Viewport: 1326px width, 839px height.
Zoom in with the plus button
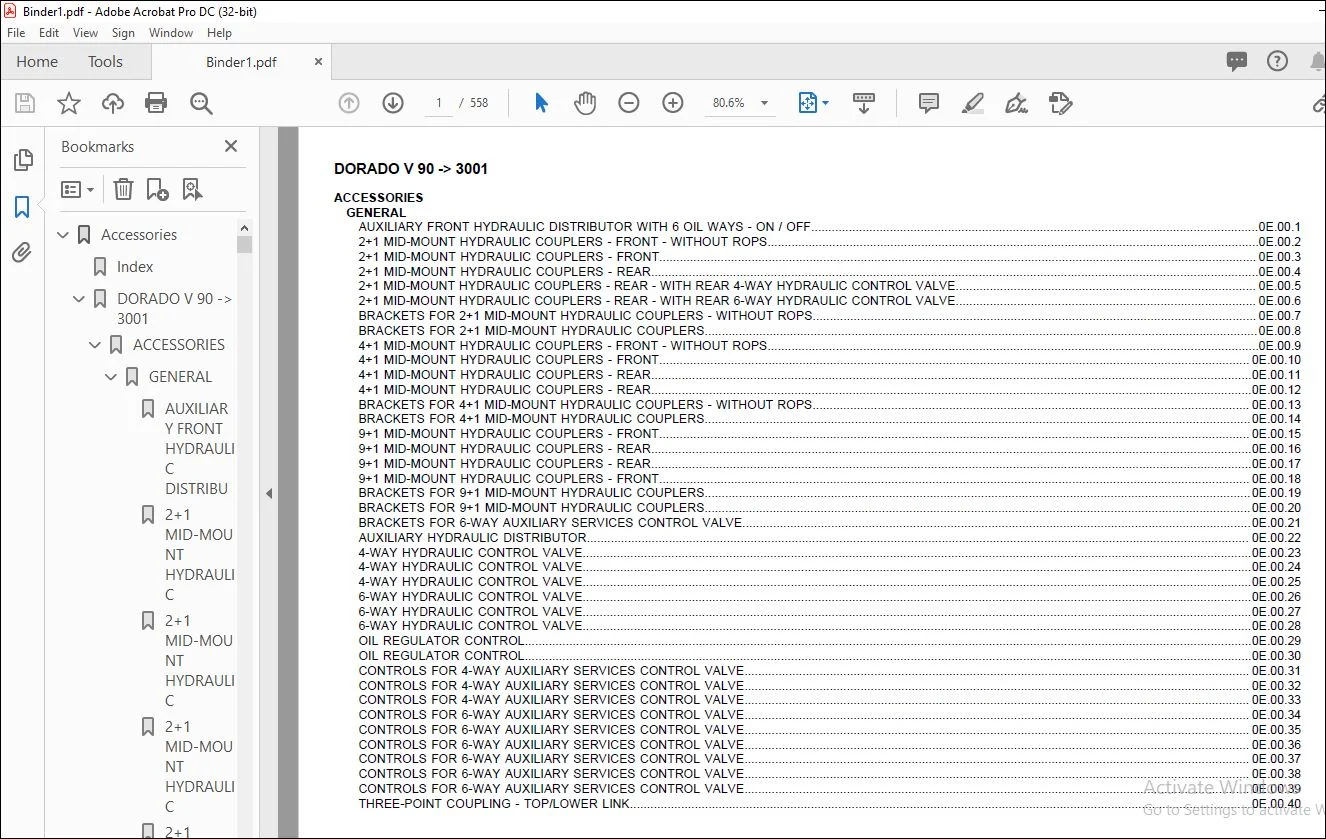[x=673, y=103]
